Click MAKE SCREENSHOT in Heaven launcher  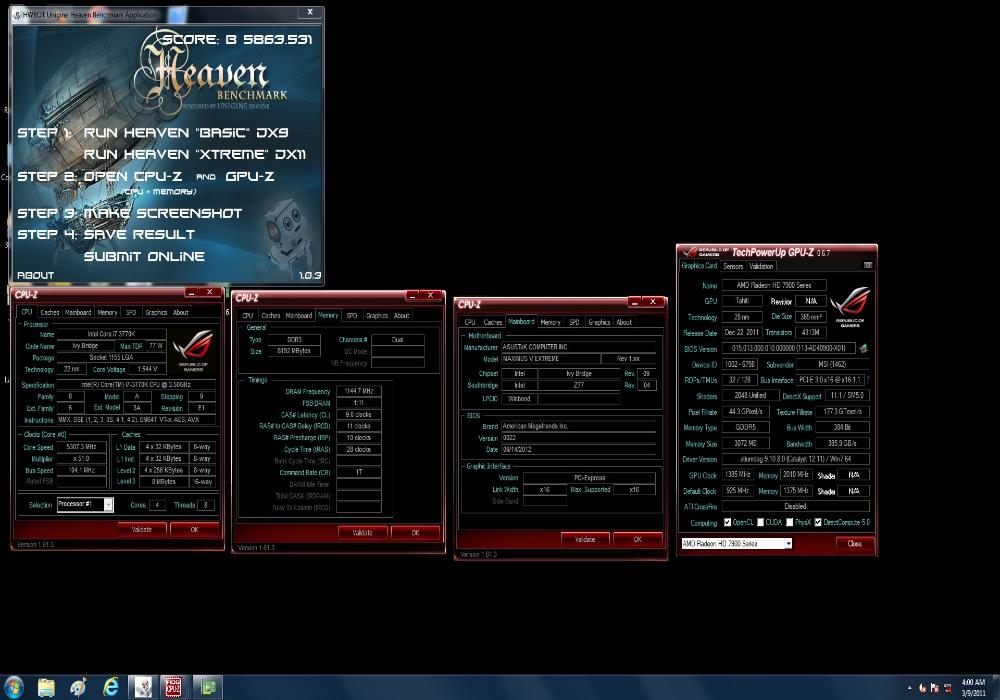pyautogui.click(x=163, y=213)
